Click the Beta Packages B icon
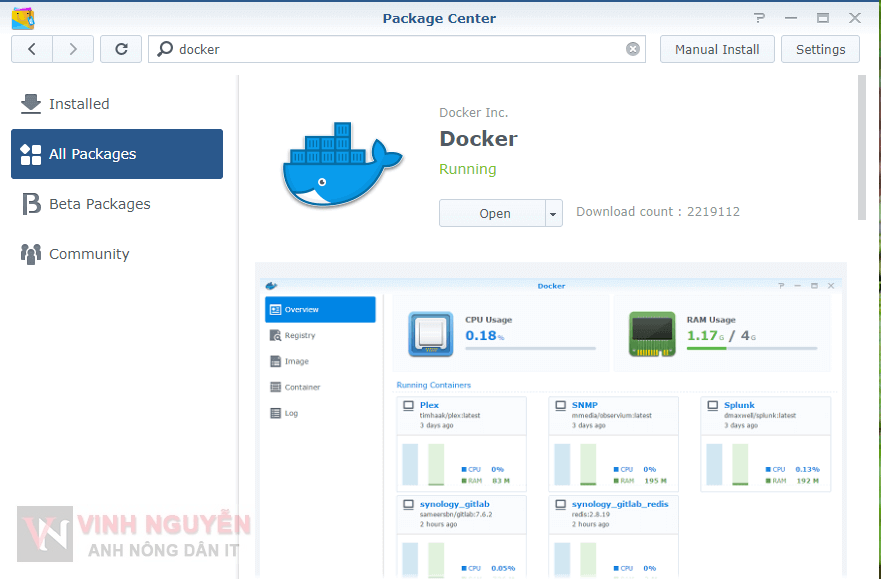This screenshot has height=579, width=881. [31, 204]
